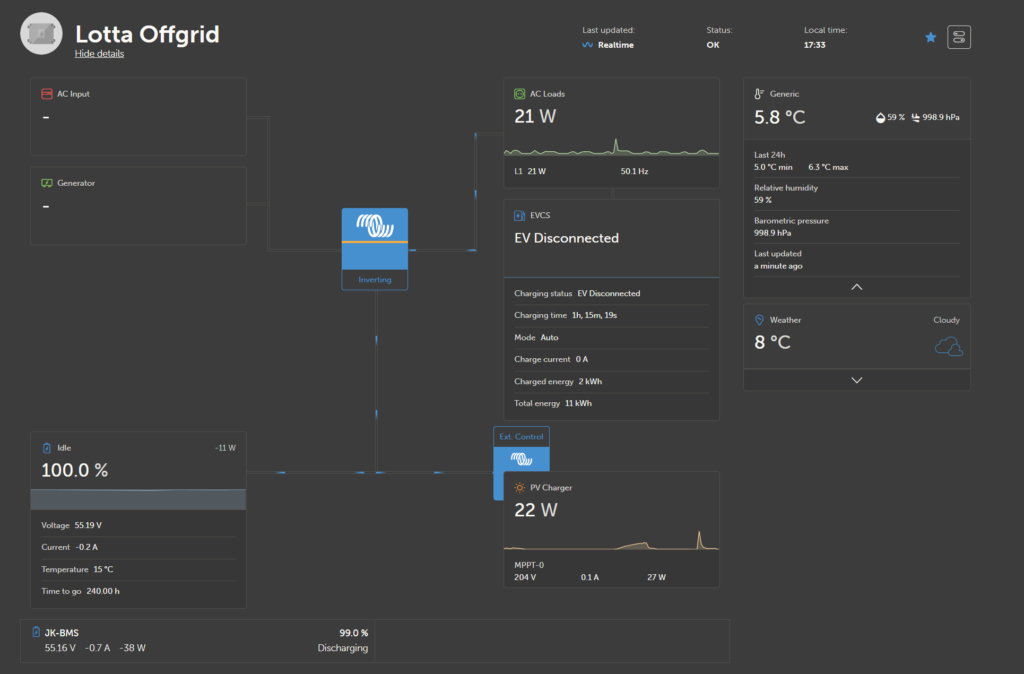The image size is (1024, 674).
Task: Click the AC Loads power graph
Action: (611, 148)
